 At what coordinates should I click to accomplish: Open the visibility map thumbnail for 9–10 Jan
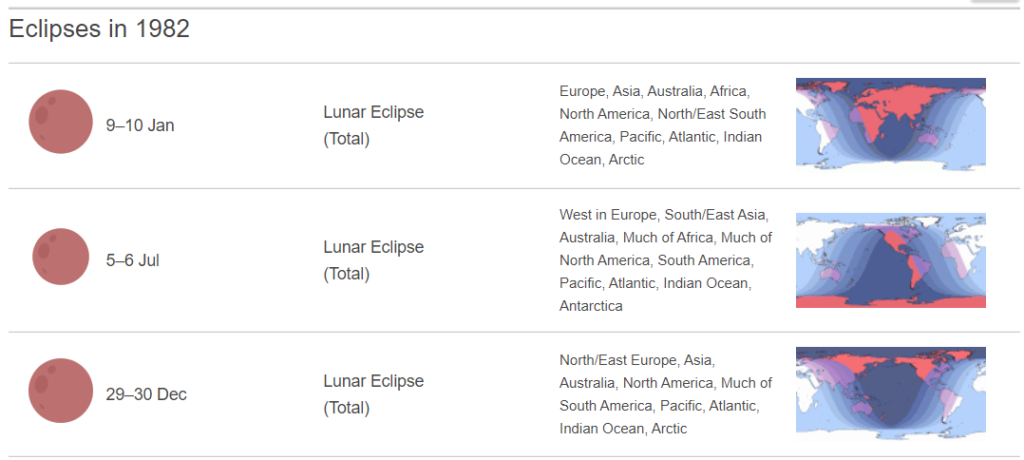(x=890, y=125)
